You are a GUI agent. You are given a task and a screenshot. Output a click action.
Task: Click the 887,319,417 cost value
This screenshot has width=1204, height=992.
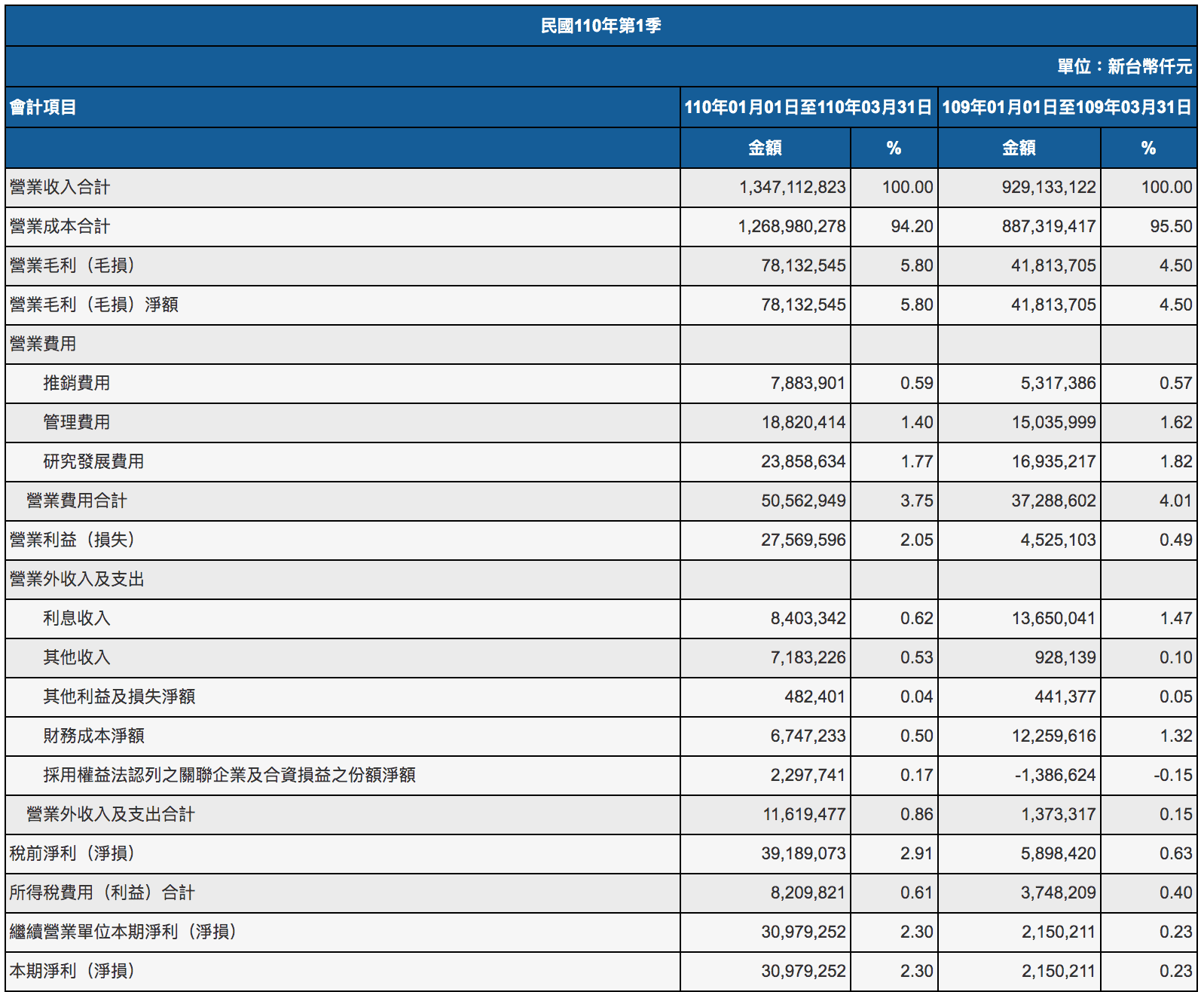coord(1049,226)
